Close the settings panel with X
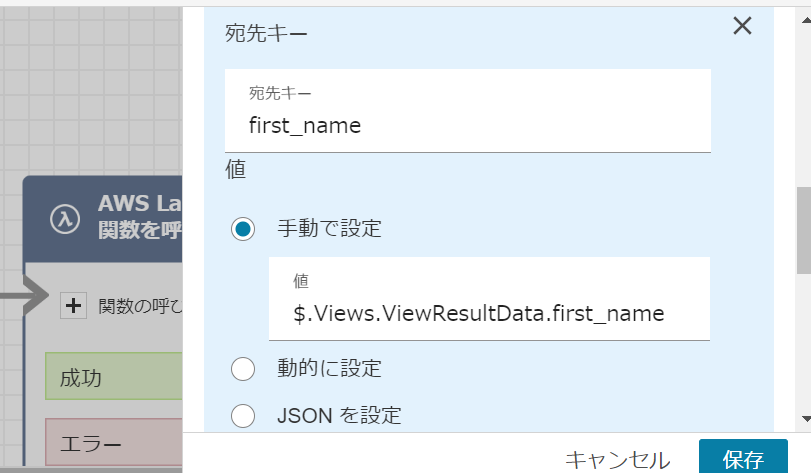811x473 pixels. pyautogui.click(x=742, y=25)
